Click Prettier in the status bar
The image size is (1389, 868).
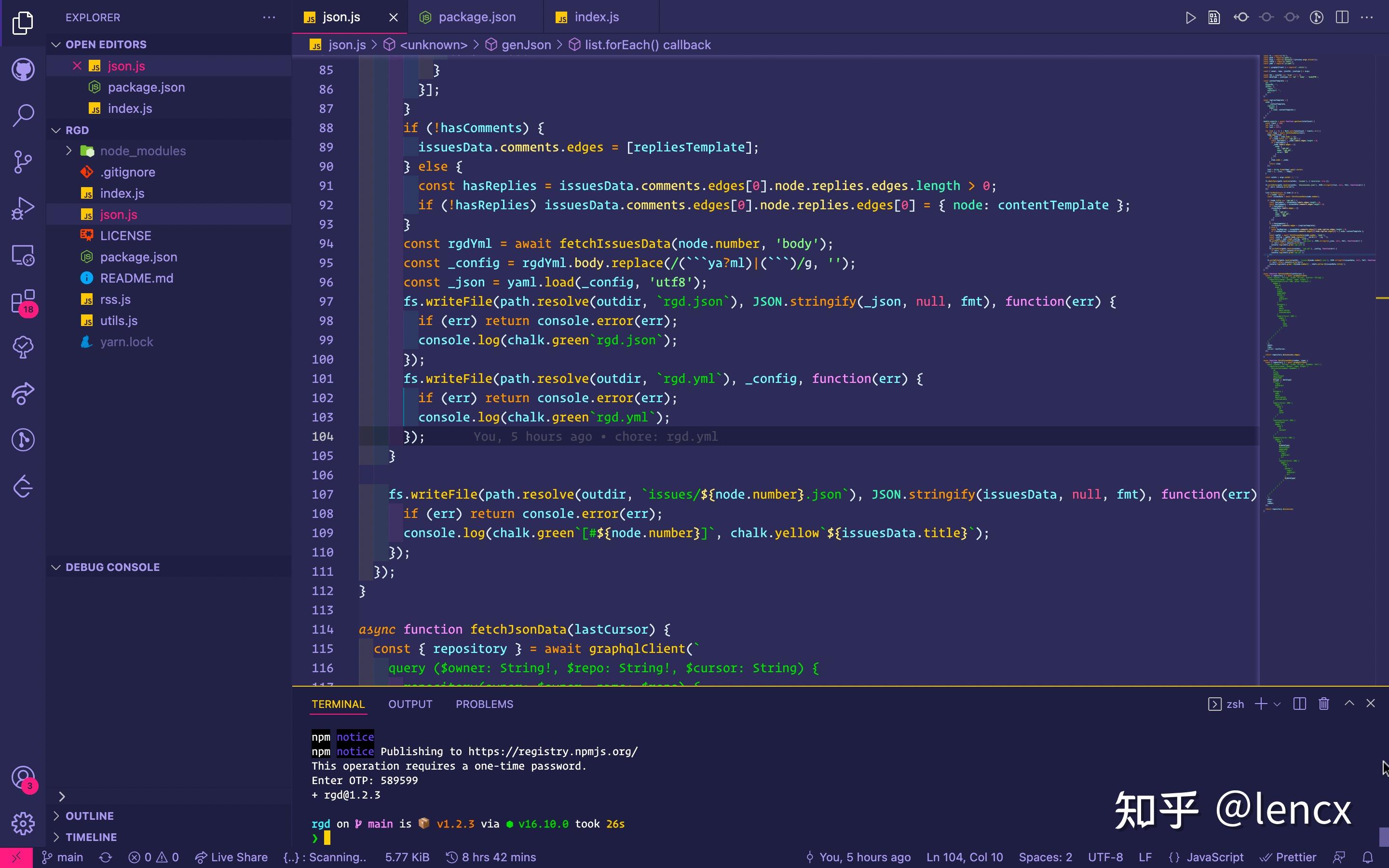[x=1289, y=857]
